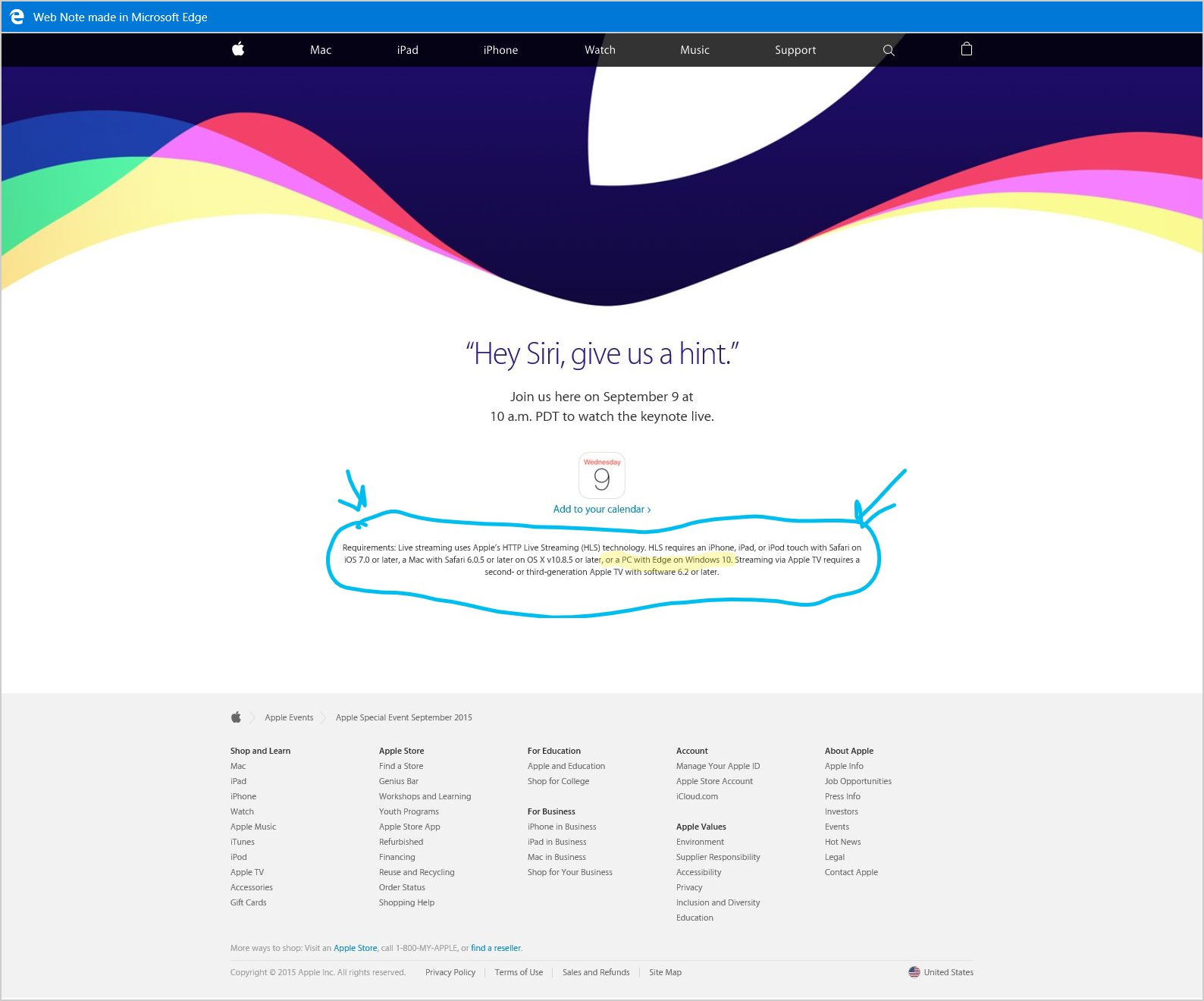Click United States region link

(948, 972)
